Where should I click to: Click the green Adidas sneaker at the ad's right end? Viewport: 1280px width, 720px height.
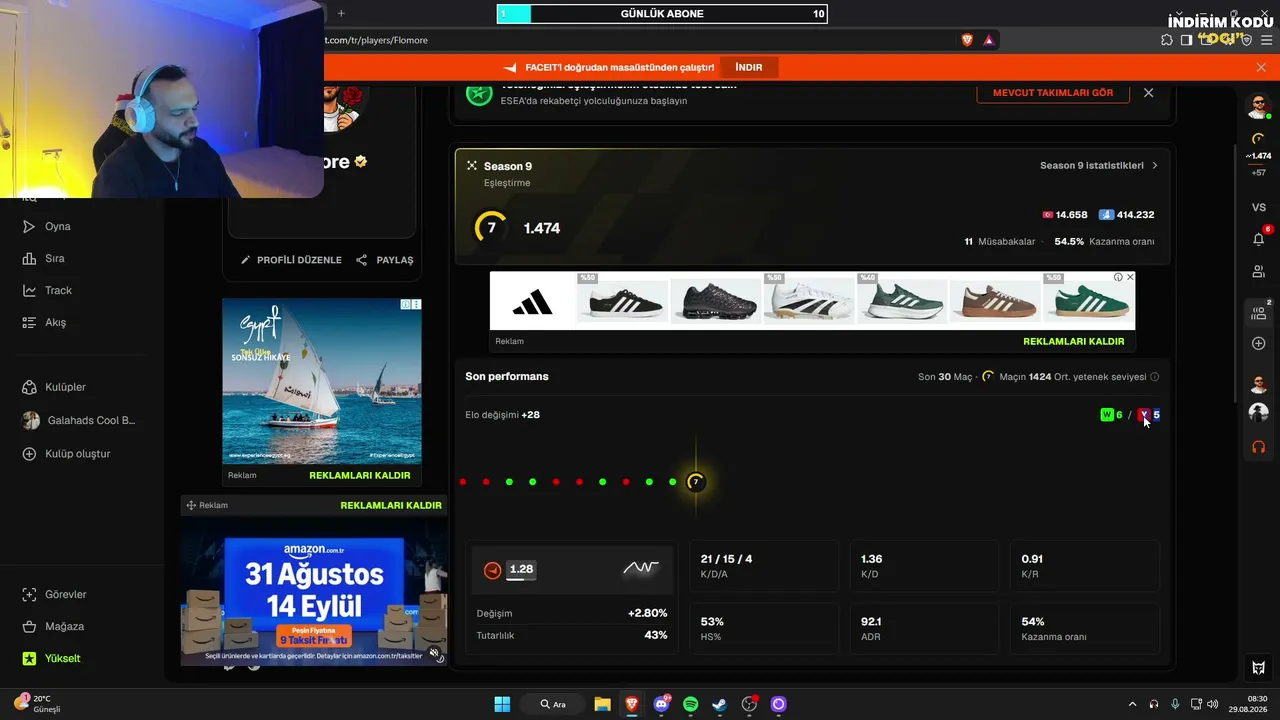[1088, 300]
